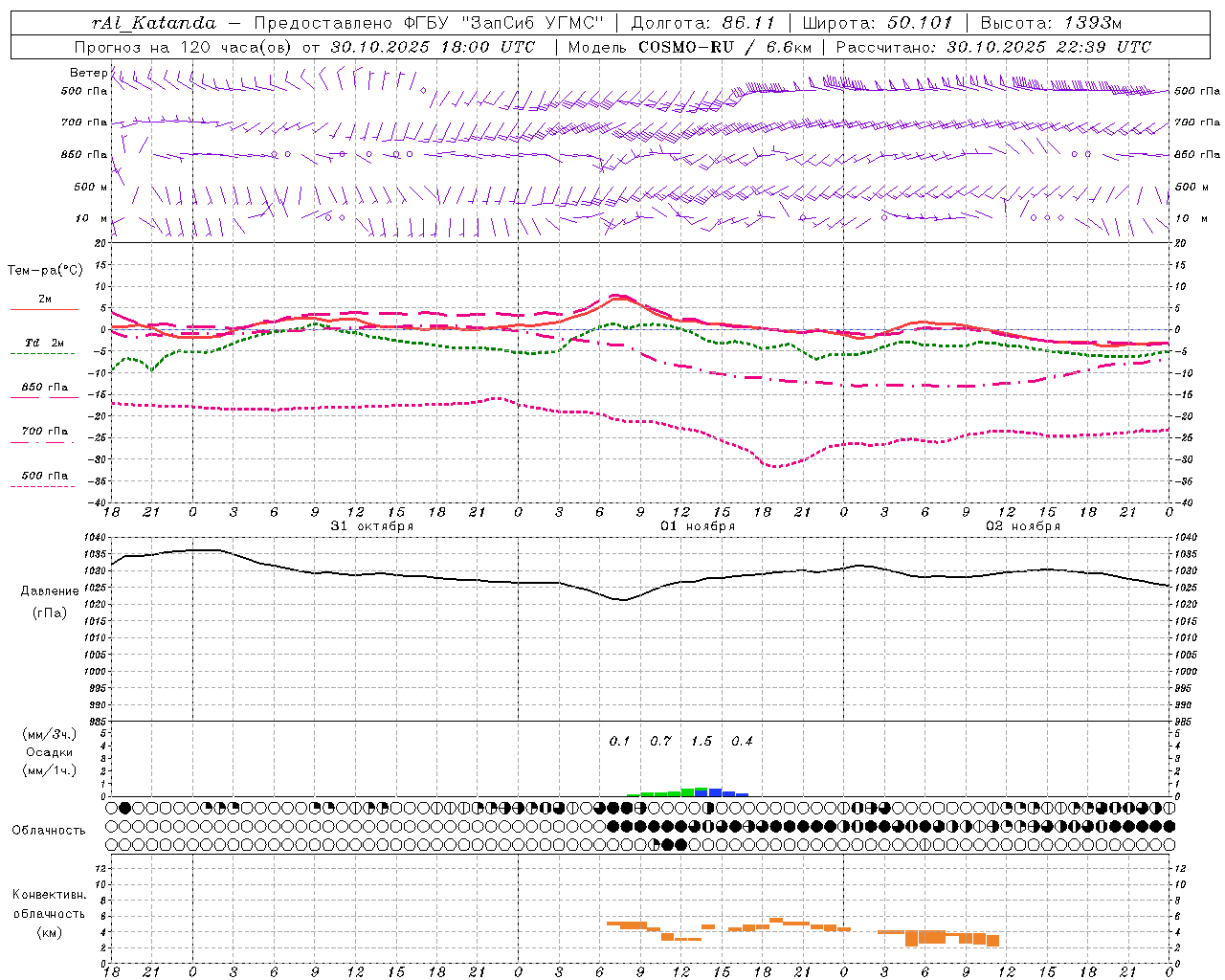Screen dimensions: 1225x980
Task: Click the 700 гПа temperature legend entry
Action: [45, 431]
